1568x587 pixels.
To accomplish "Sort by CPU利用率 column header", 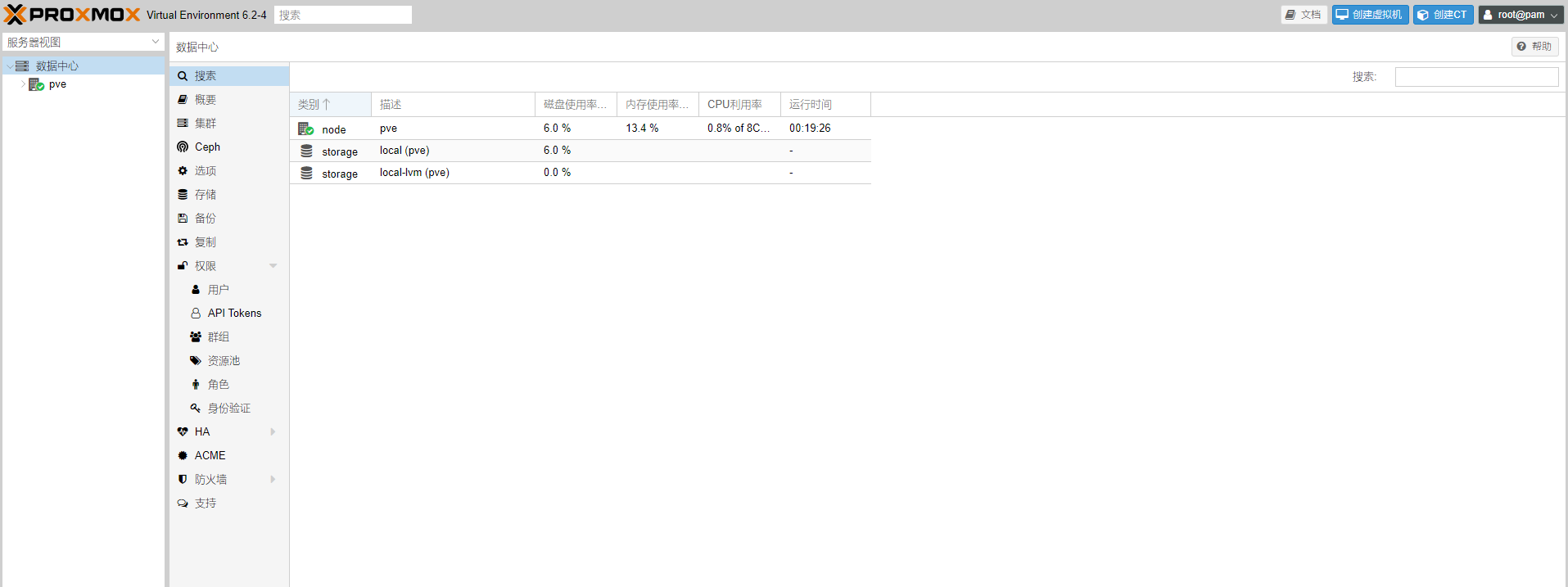I will coord(740,105).
